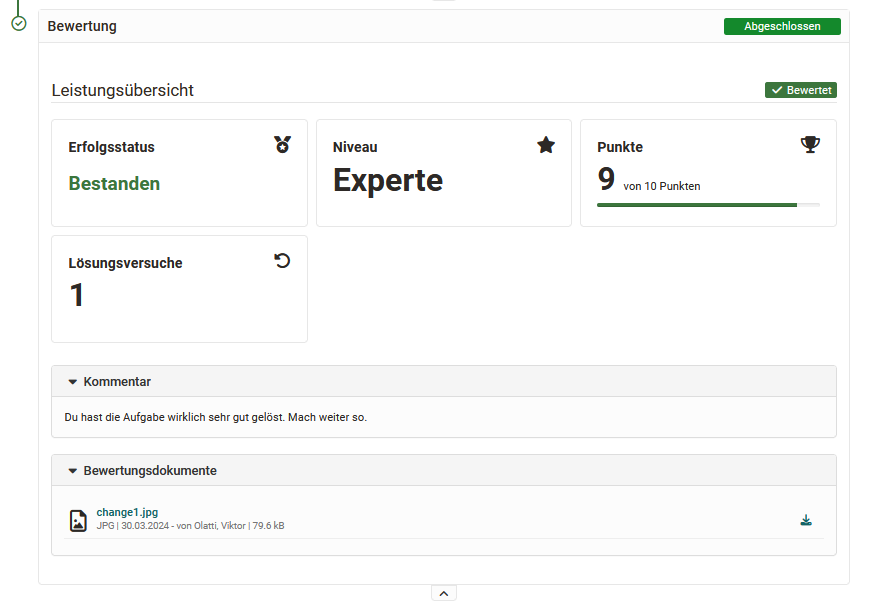Open the change1.jpg link
The width and height of the screenshot is (869, 601).
click(x=127, y=512)
